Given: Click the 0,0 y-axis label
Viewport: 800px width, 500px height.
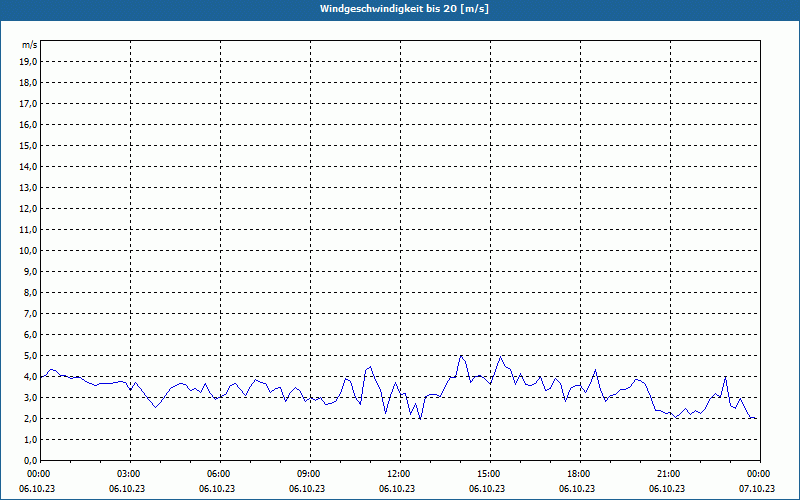Looking at the screenshot, I should tap(30, 461).
